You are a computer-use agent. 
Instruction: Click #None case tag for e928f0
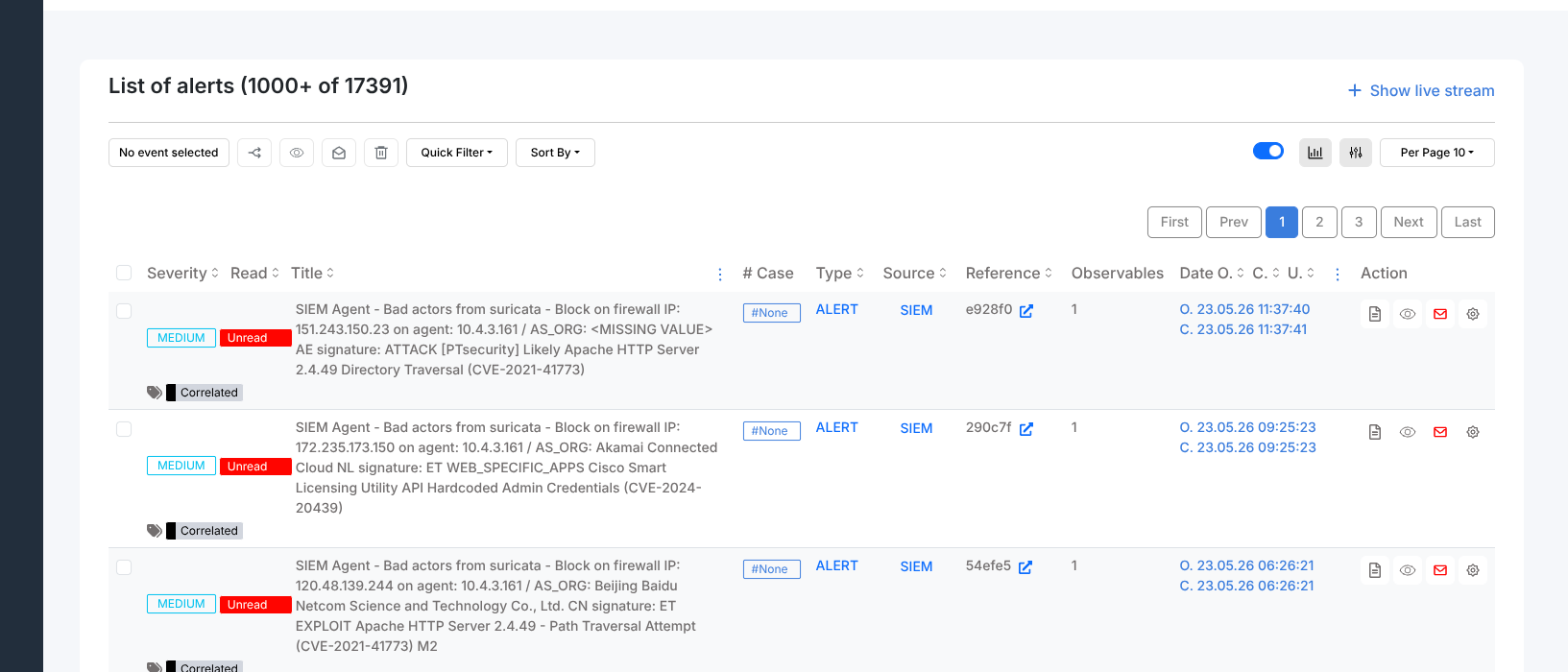(772, 313)
